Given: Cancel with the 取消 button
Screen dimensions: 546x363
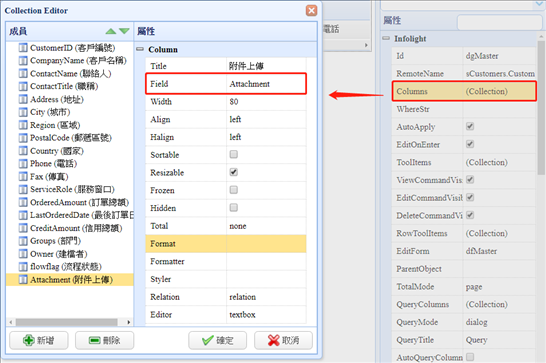Looking at the screenshot, I should 283,340.
